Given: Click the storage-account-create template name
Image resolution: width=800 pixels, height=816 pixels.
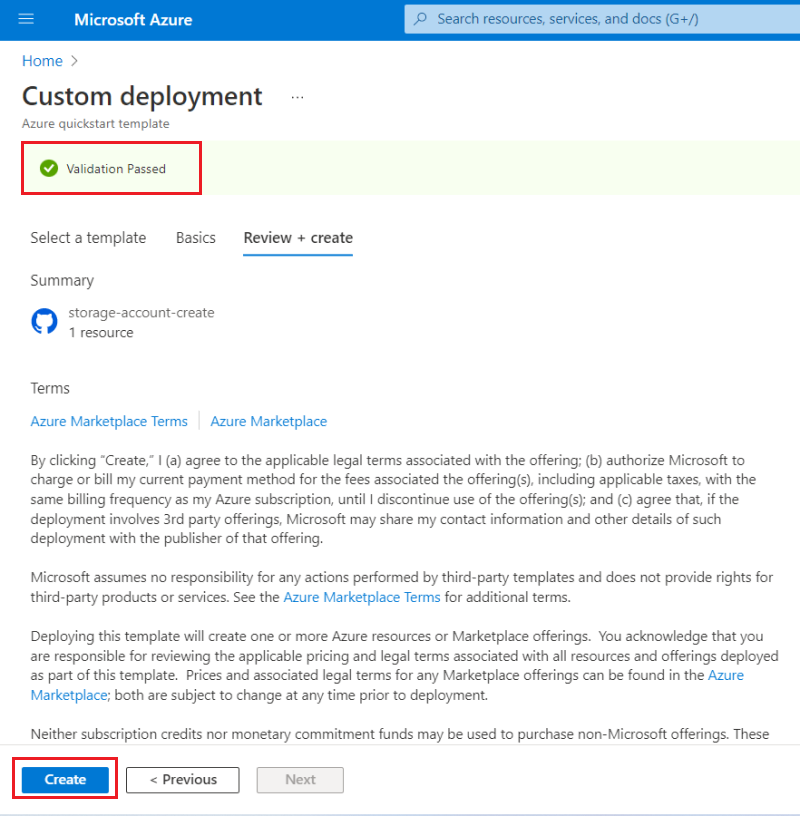Looking at the screenshot, I should click(141, 312).
